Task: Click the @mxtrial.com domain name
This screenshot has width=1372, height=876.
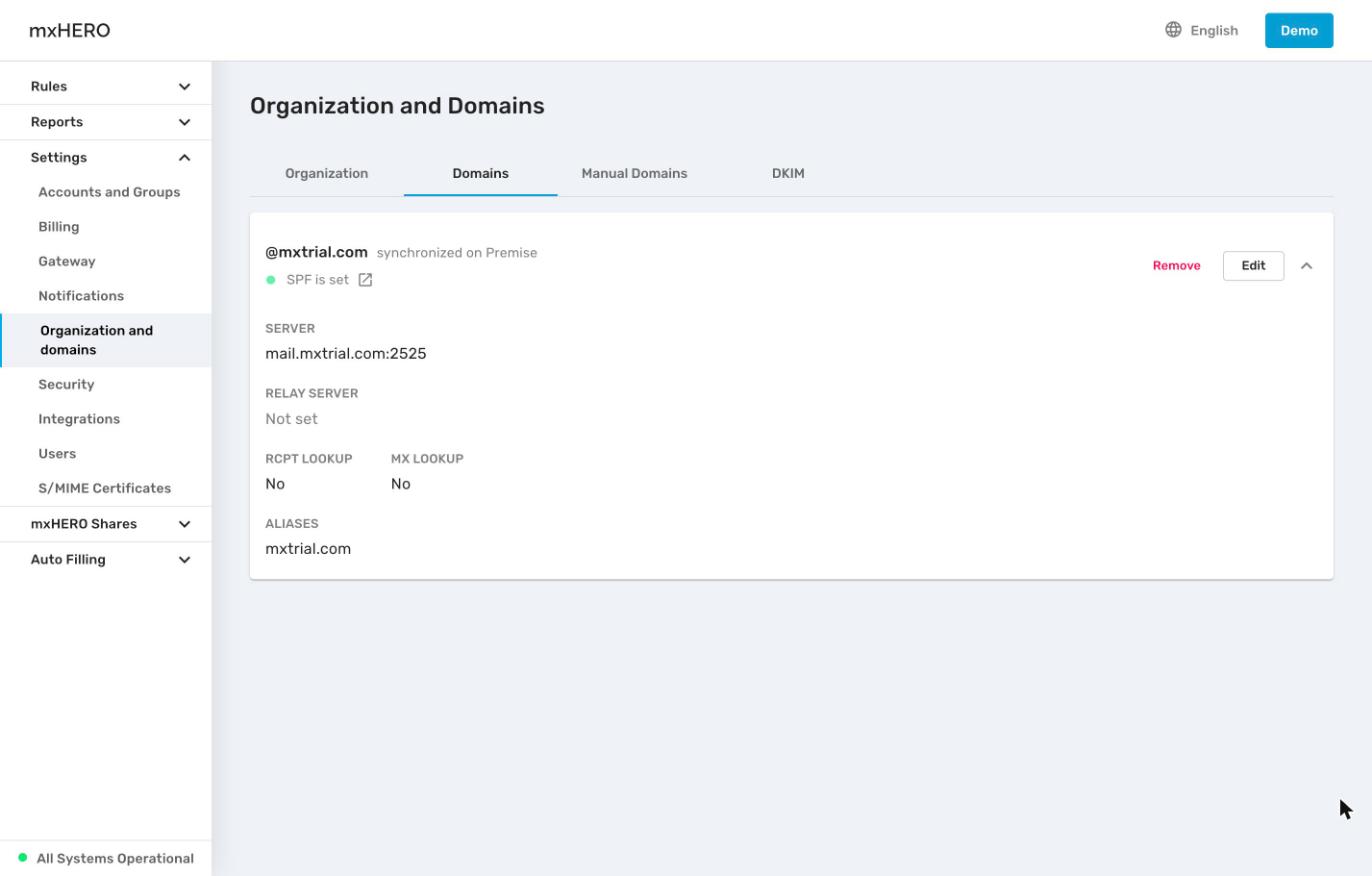Action: click(x=316, y=252)
